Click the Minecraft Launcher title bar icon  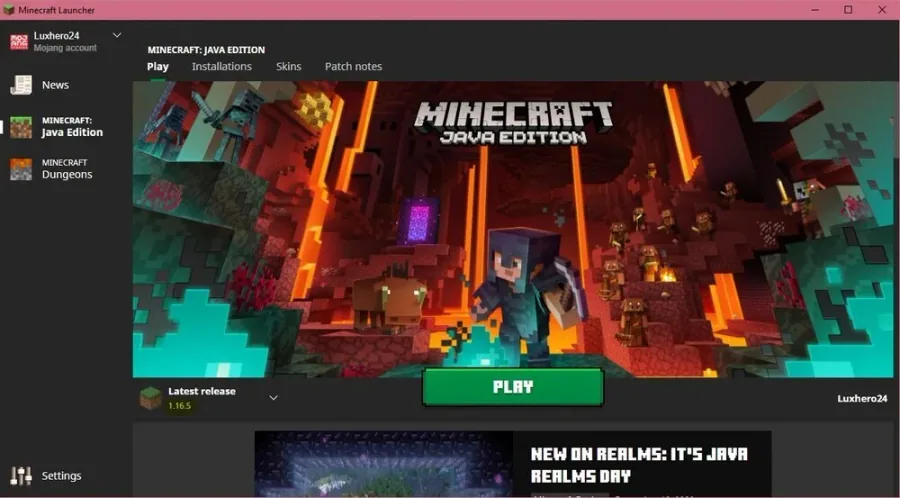click(9, 10)
